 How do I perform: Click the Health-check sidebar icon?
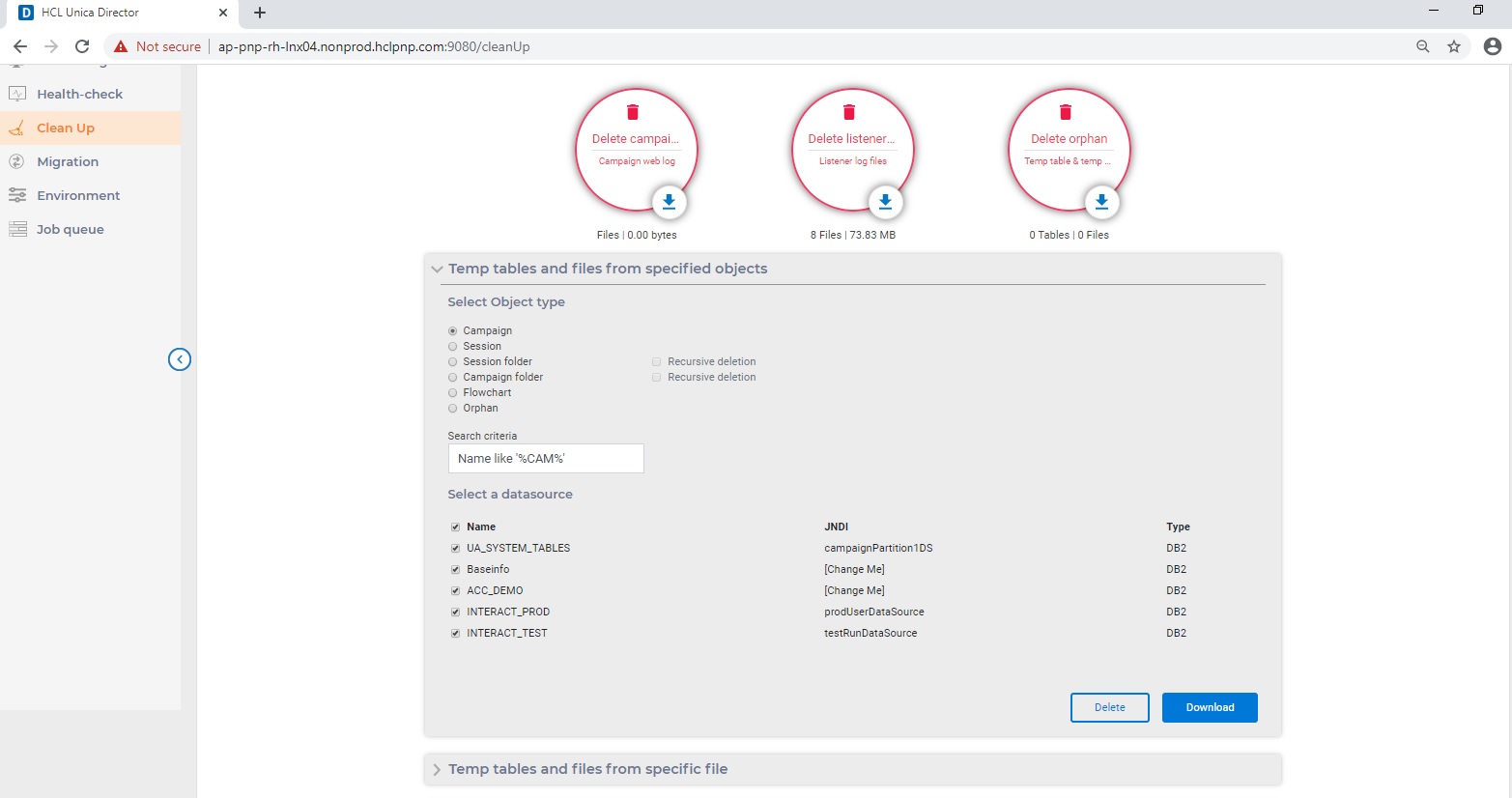pos(17,94)
